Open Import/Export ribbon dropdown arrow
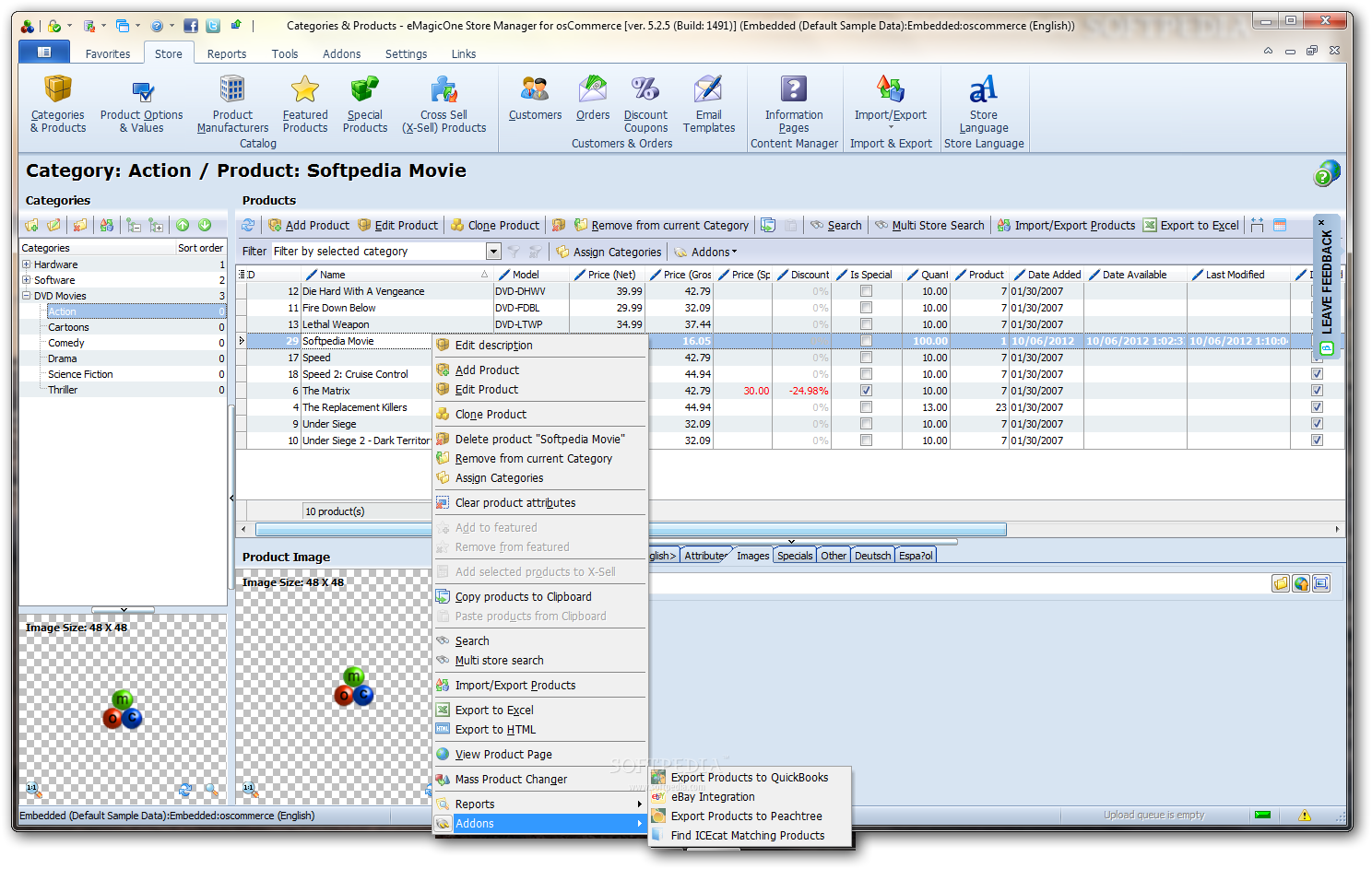Image resolution: width=1372 pixels, height=869 pixels. (891, 128)
